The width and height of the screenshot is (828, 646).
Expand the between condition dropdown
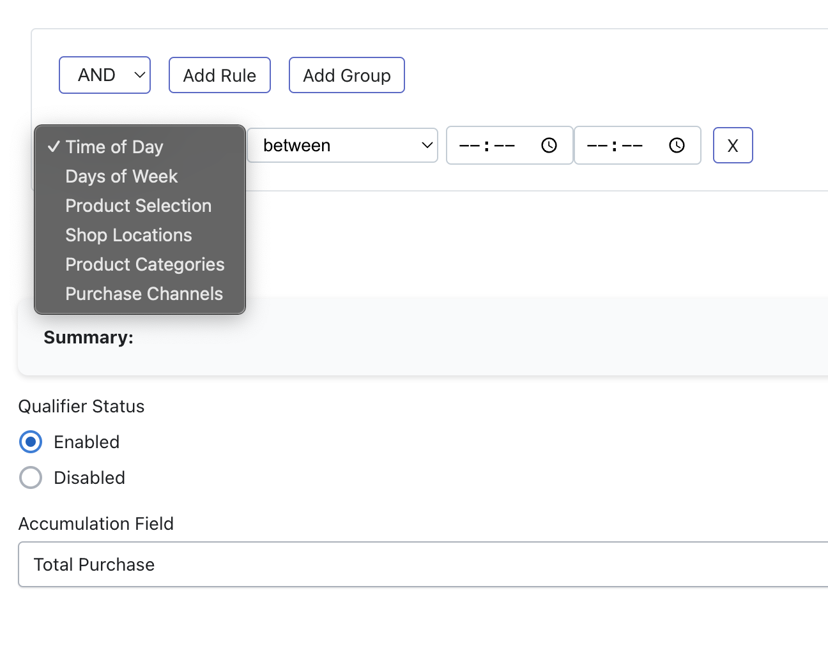pyautogui.click(x=342, y=145)
